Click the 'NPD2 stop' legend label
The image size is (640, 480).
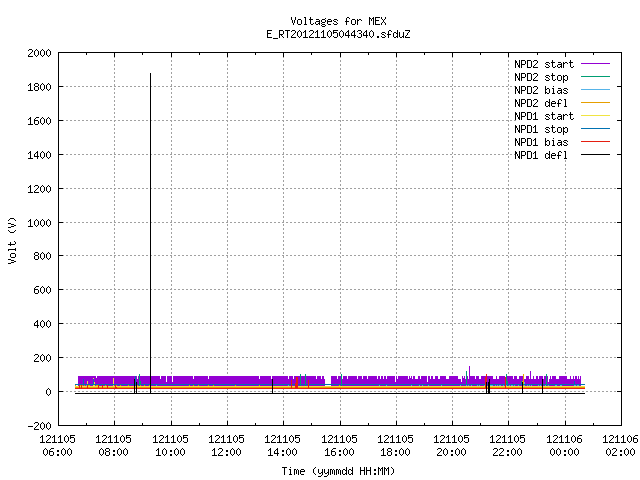541,77
